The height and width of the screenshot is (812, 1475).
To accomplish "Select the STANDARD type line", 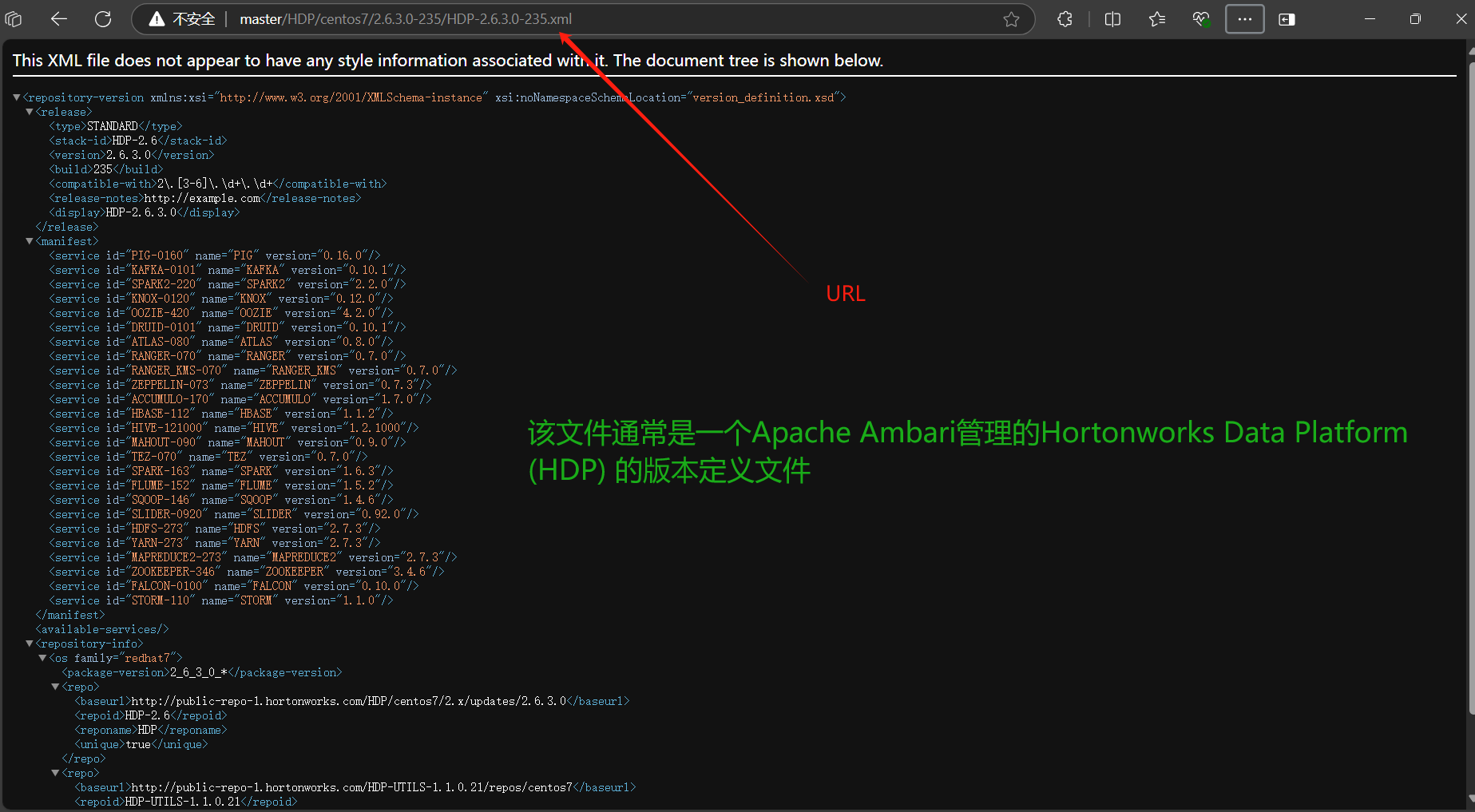I will (116, 126).
